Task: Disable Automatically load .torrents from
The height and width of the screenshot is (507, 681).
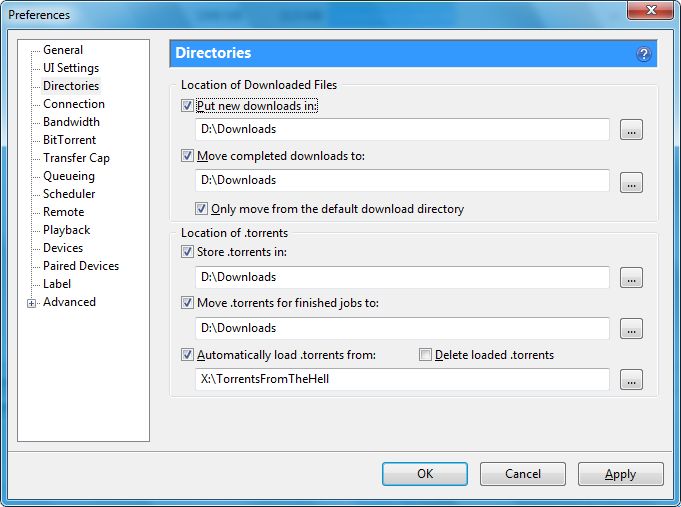Action: (187, 355)
